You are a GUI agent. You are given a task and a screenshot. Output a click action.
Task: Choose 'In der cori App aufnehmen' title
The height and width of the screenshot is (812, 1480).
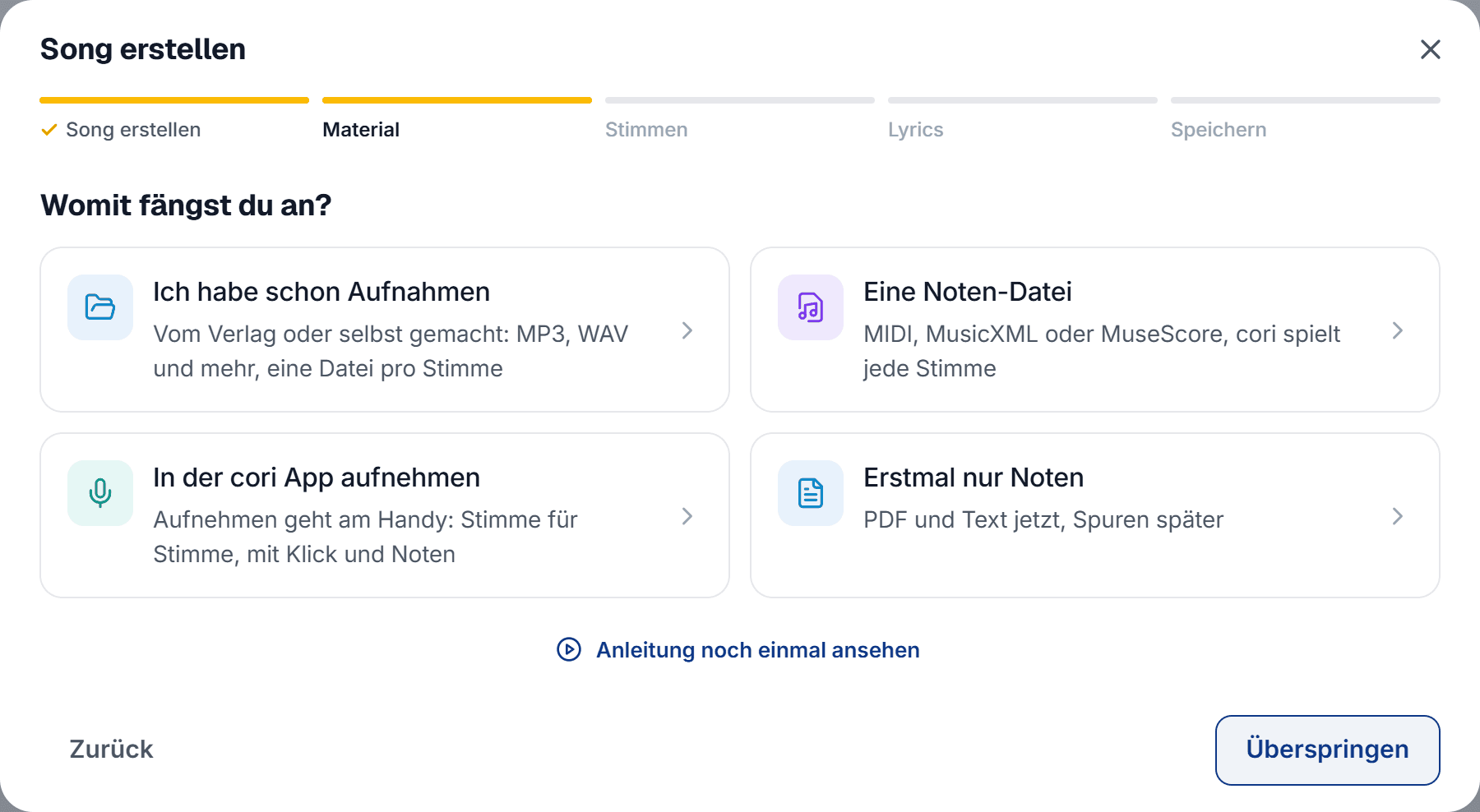tap(317, 478)
